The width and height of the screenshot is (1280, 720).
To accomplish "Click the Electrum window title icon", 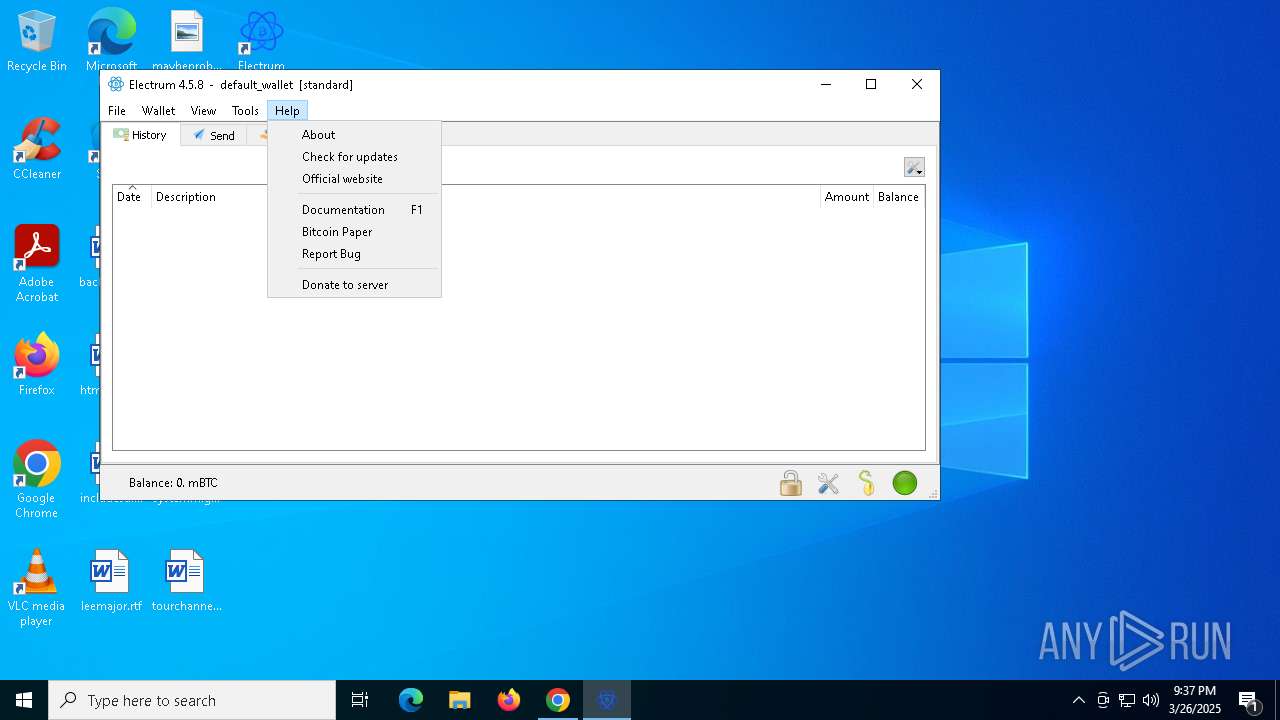I will [116, 85].
